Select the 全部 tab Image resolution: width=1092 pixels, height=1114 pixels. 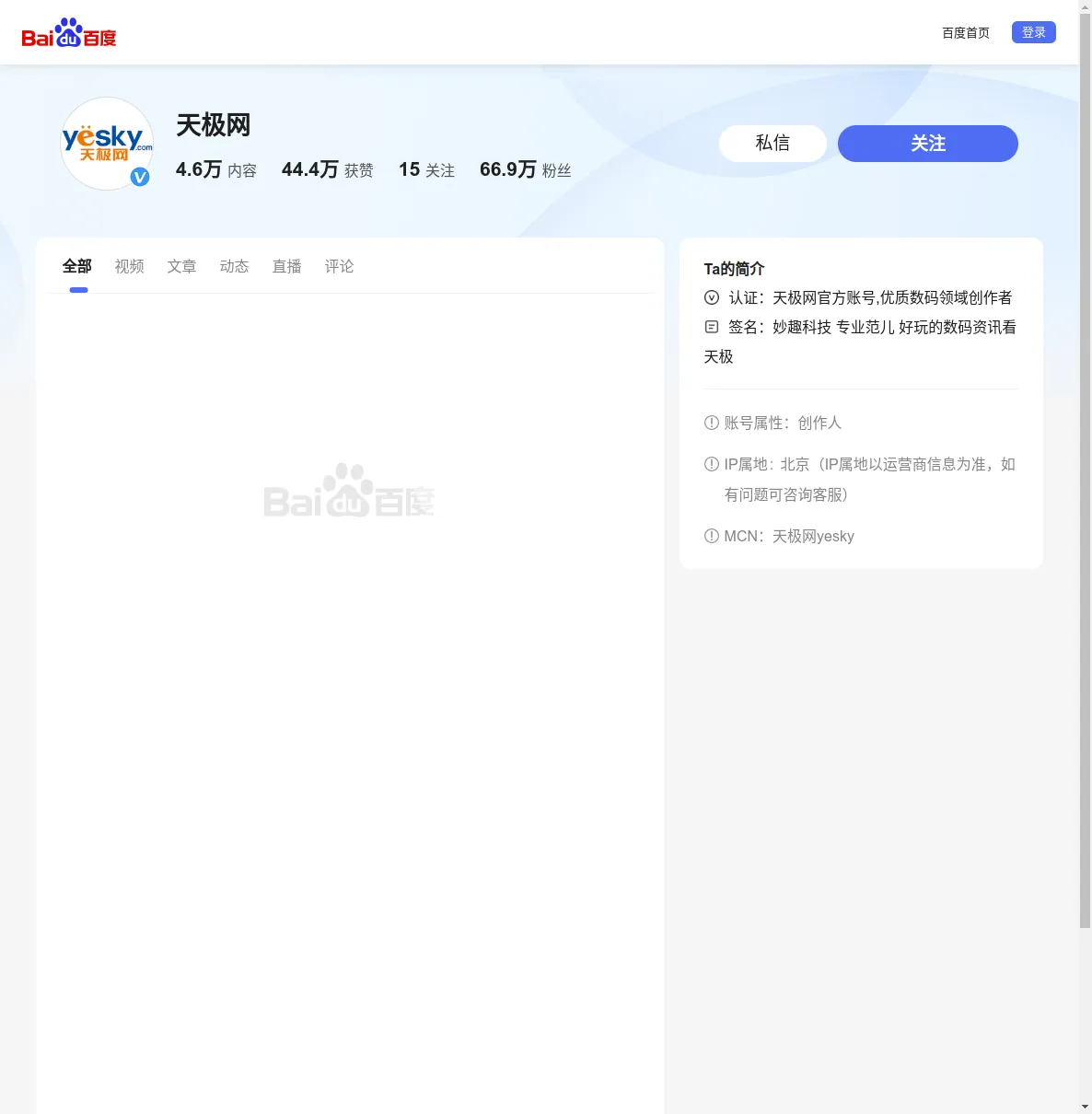tap(77, 266)
